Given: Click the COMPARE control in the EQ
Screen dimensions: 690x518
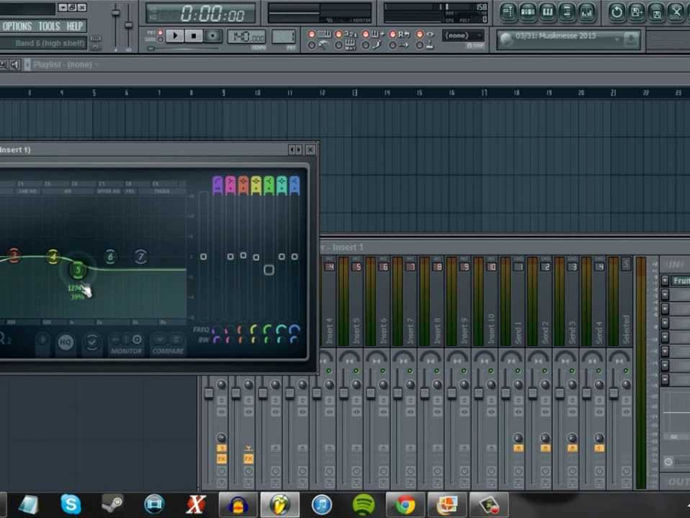Looking at the screenshot, I should [x=168, y=345].
